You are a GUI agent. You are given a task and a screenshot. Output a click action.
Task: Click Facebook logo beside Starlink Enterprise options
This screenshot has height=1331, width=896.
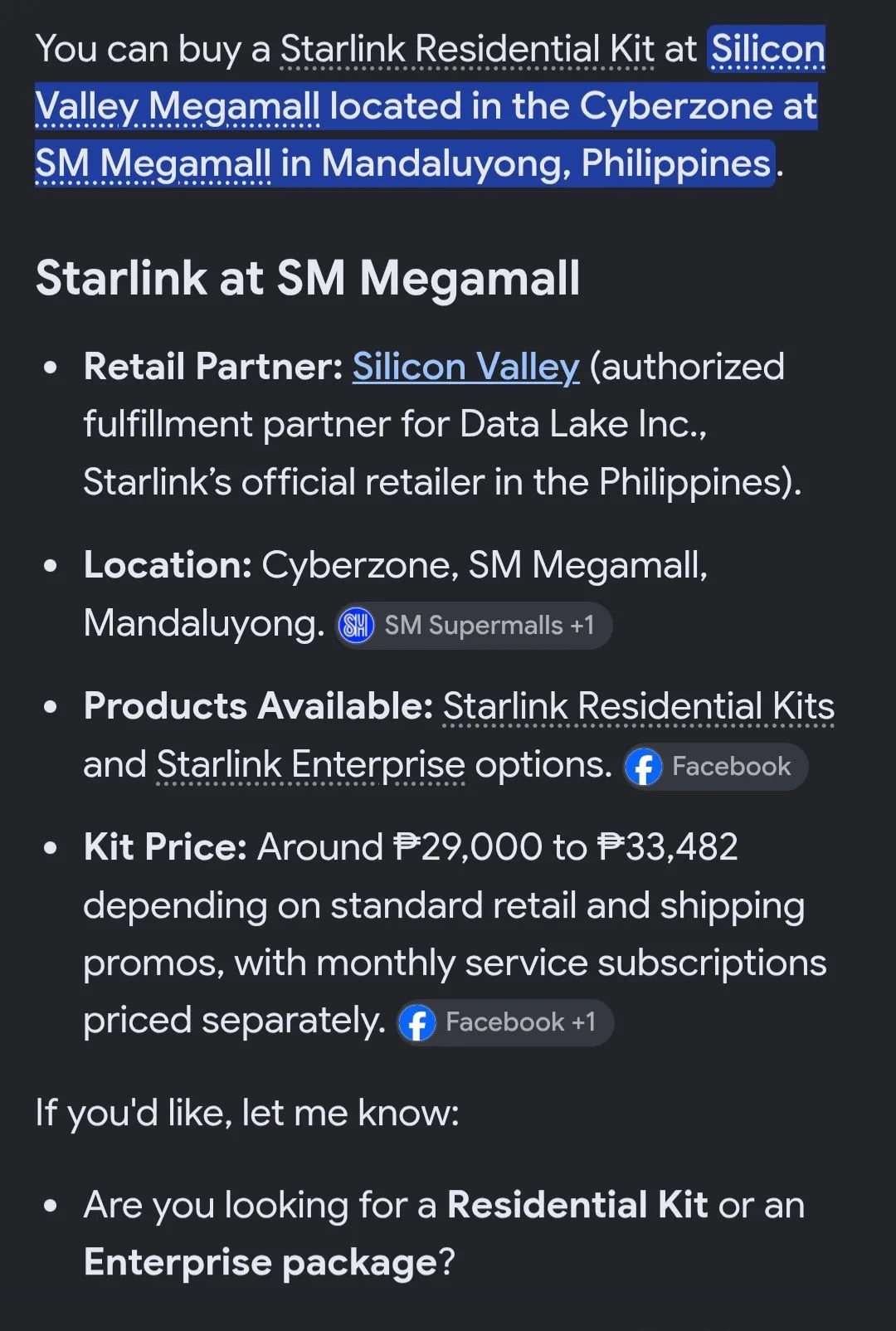click(644, 766)
